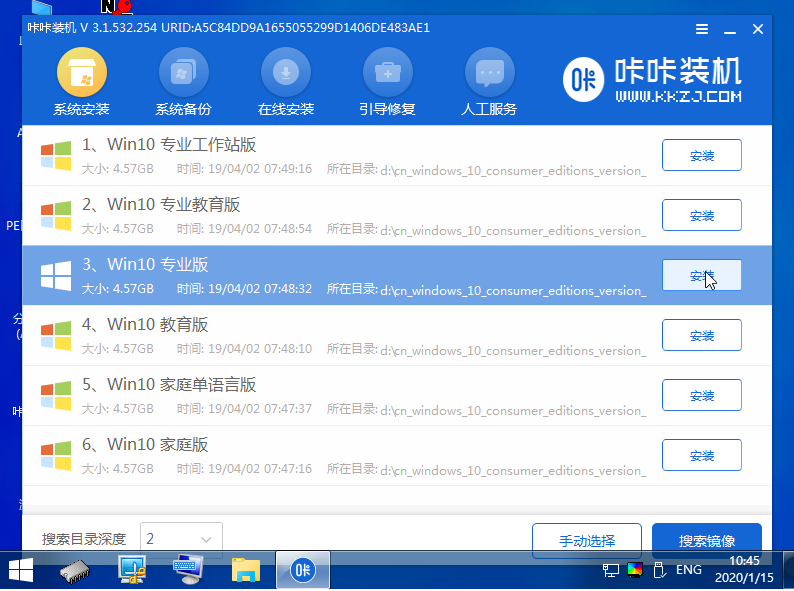Open File Explorer from taskbar

click(x=246, y=570)
